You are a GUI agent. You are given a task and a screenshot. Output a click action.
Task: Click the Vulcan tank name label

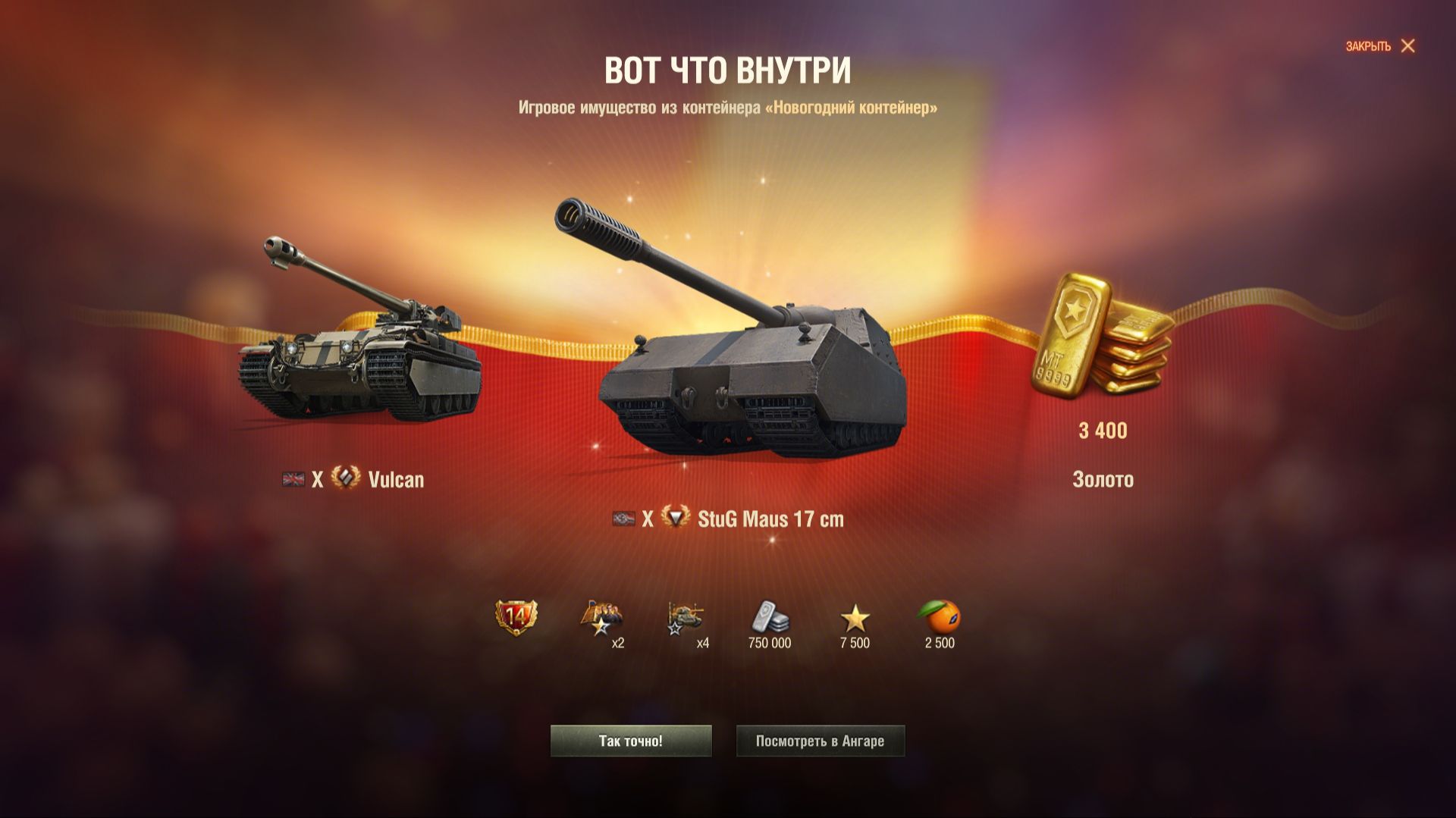(396, 479)
